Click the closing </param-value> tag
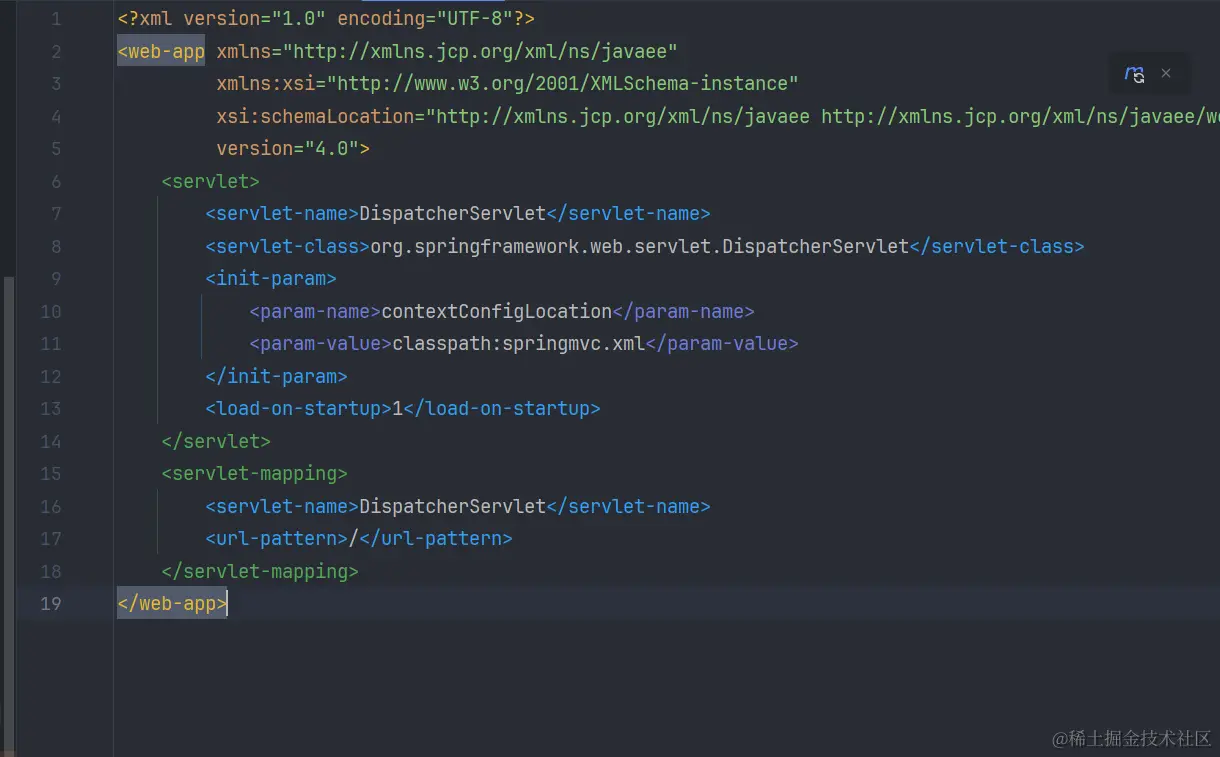The width and height of the screenshot is (1220, 757). click(722, 343)
